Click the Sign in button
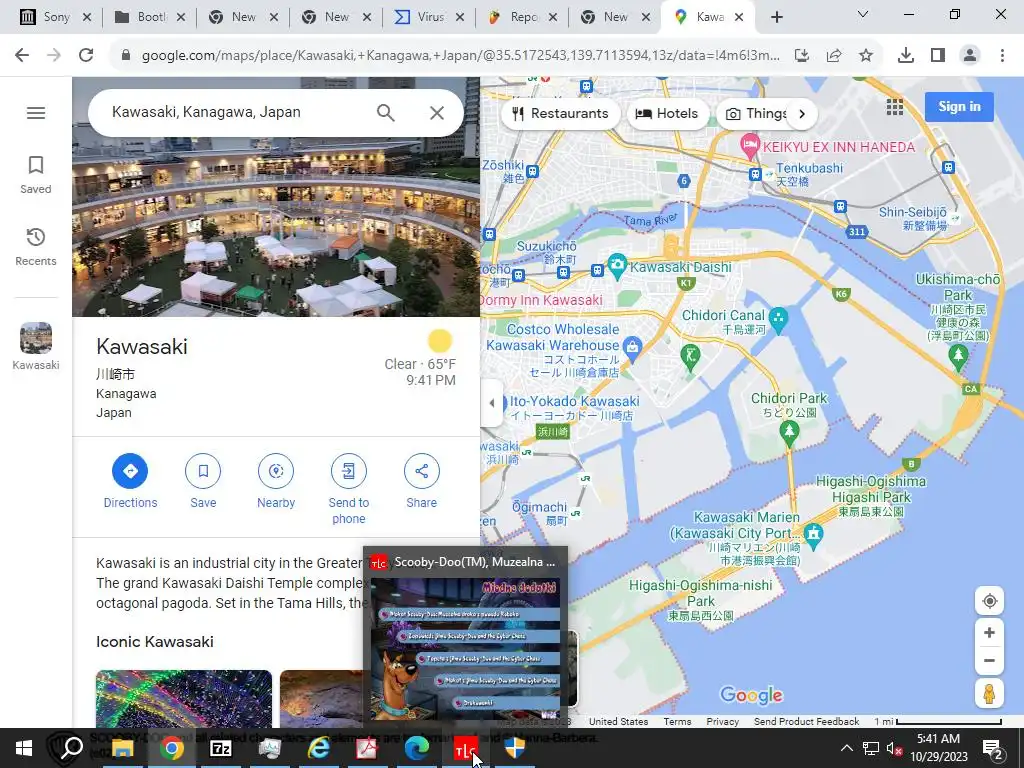Viewport: 1024px width, 768px height. pos(959,106)
